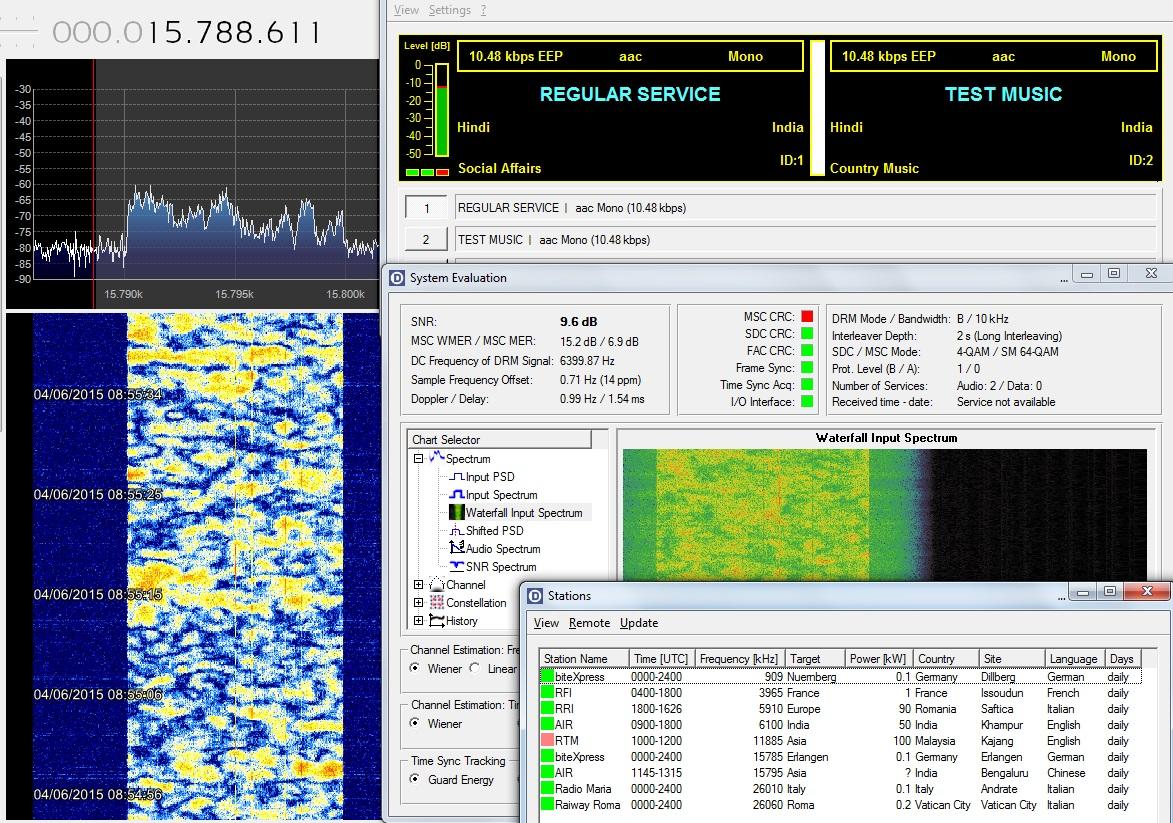This screenshot has height=823, width=1173.
Task: Collapse the Spectrum tree node
Action: 418,459
